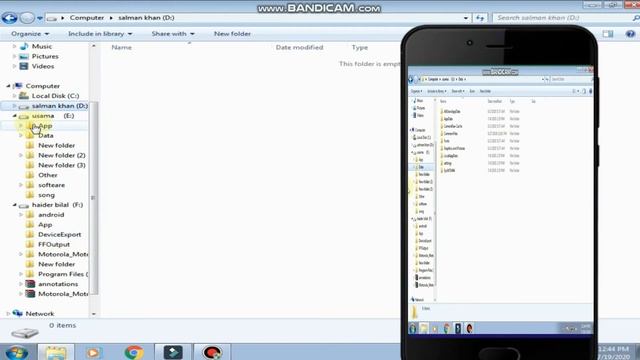This screenshot has width=640, height=360.
Task: Open the App folder under usama (E:)
Action: [x=45, y=126]
